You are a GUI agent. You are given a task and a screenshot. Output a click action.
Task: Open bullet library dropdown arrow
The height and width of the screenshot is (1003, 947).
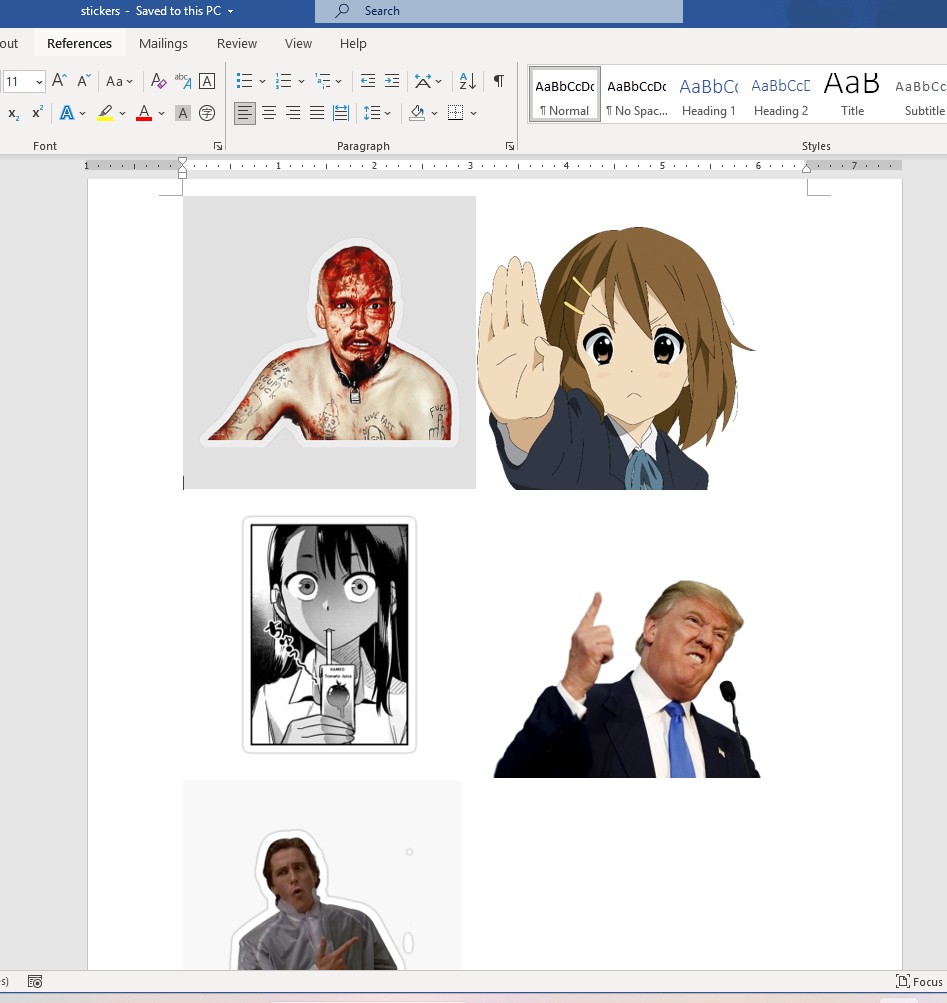[262, 81]
